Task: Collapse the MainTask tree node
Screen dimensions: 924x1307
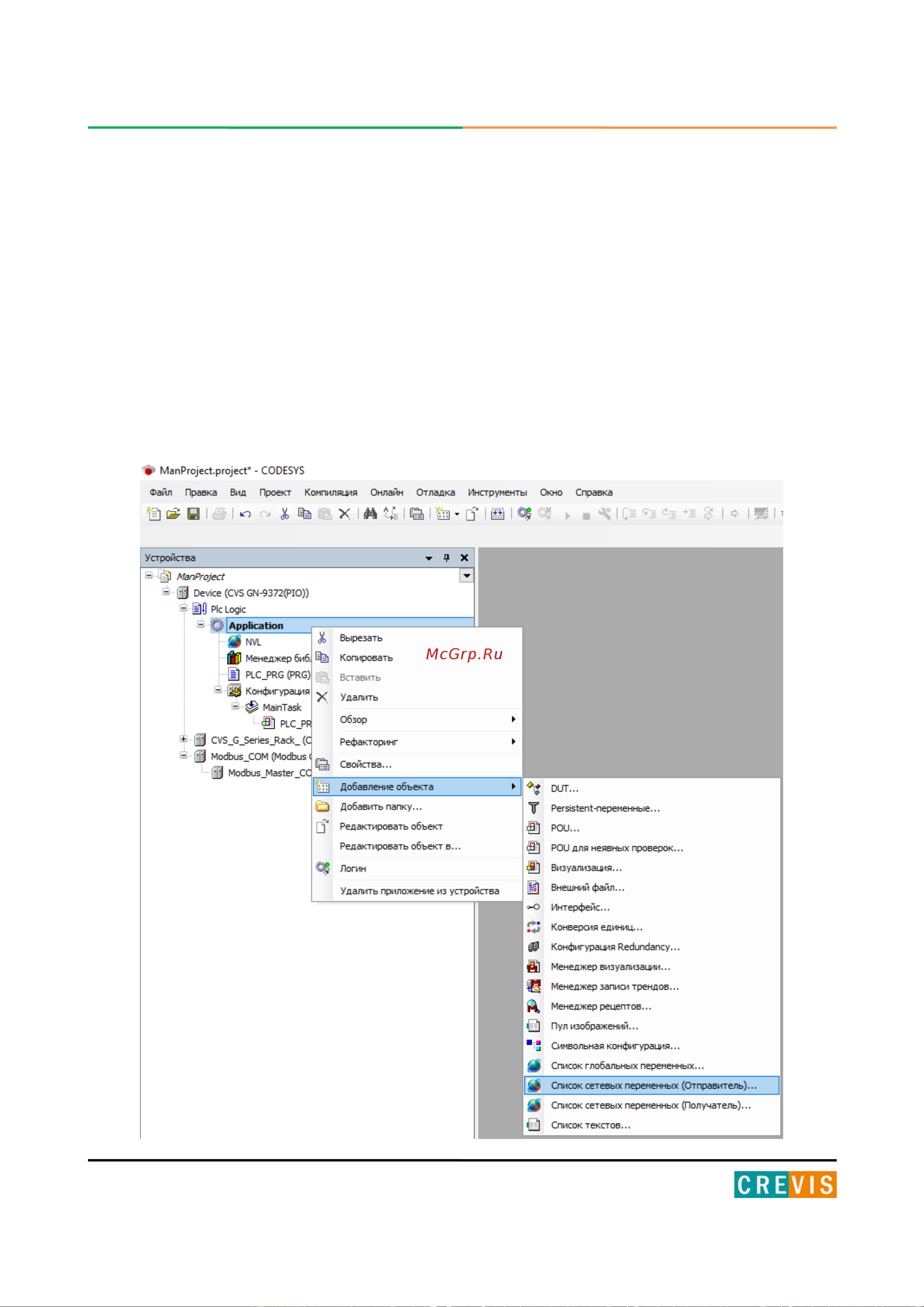Action: 235,706
